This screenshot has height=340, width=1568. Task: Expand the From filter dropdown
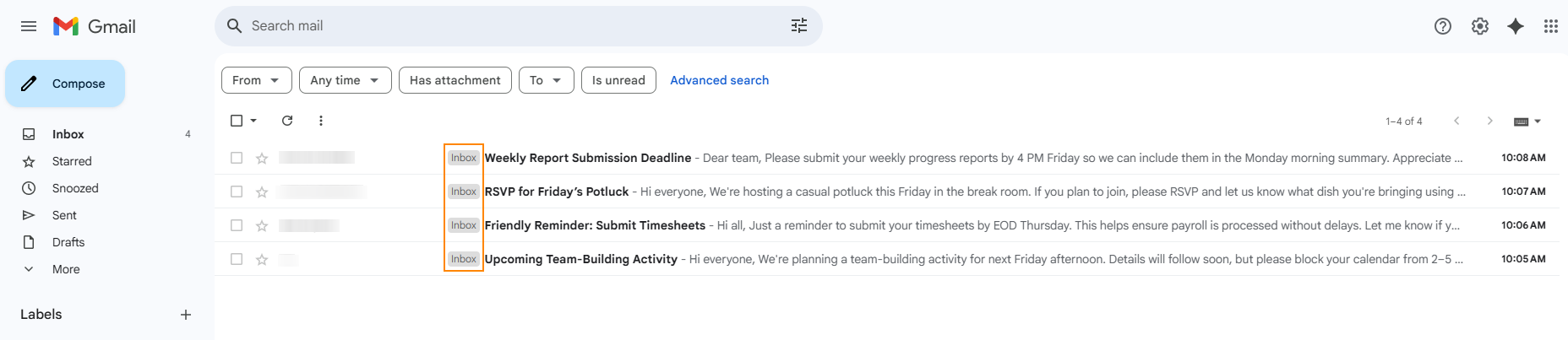coord(257,80)
